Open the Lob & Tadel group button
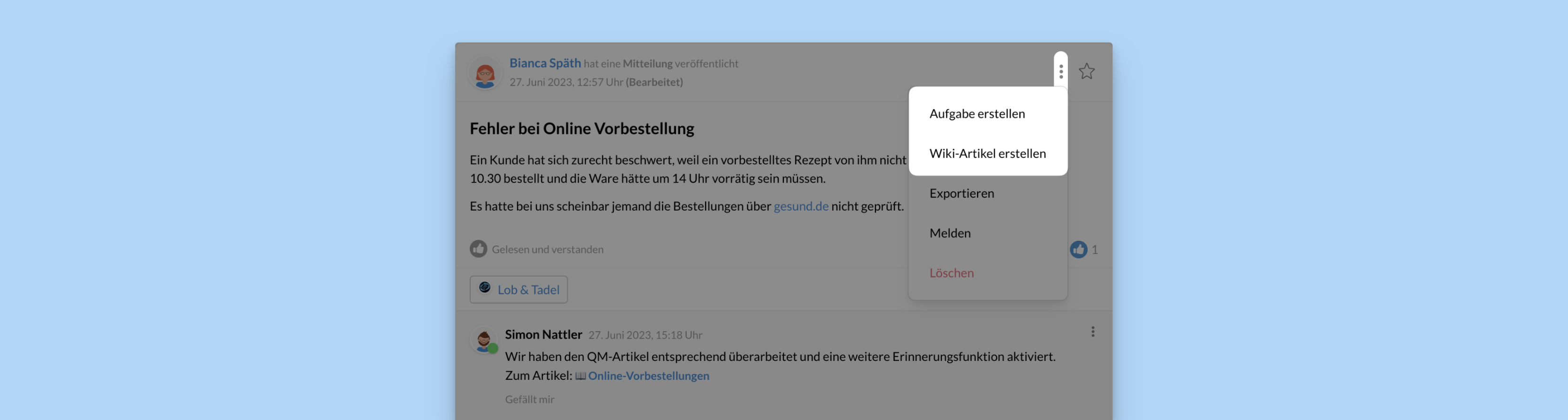 [x=519, y=290]
